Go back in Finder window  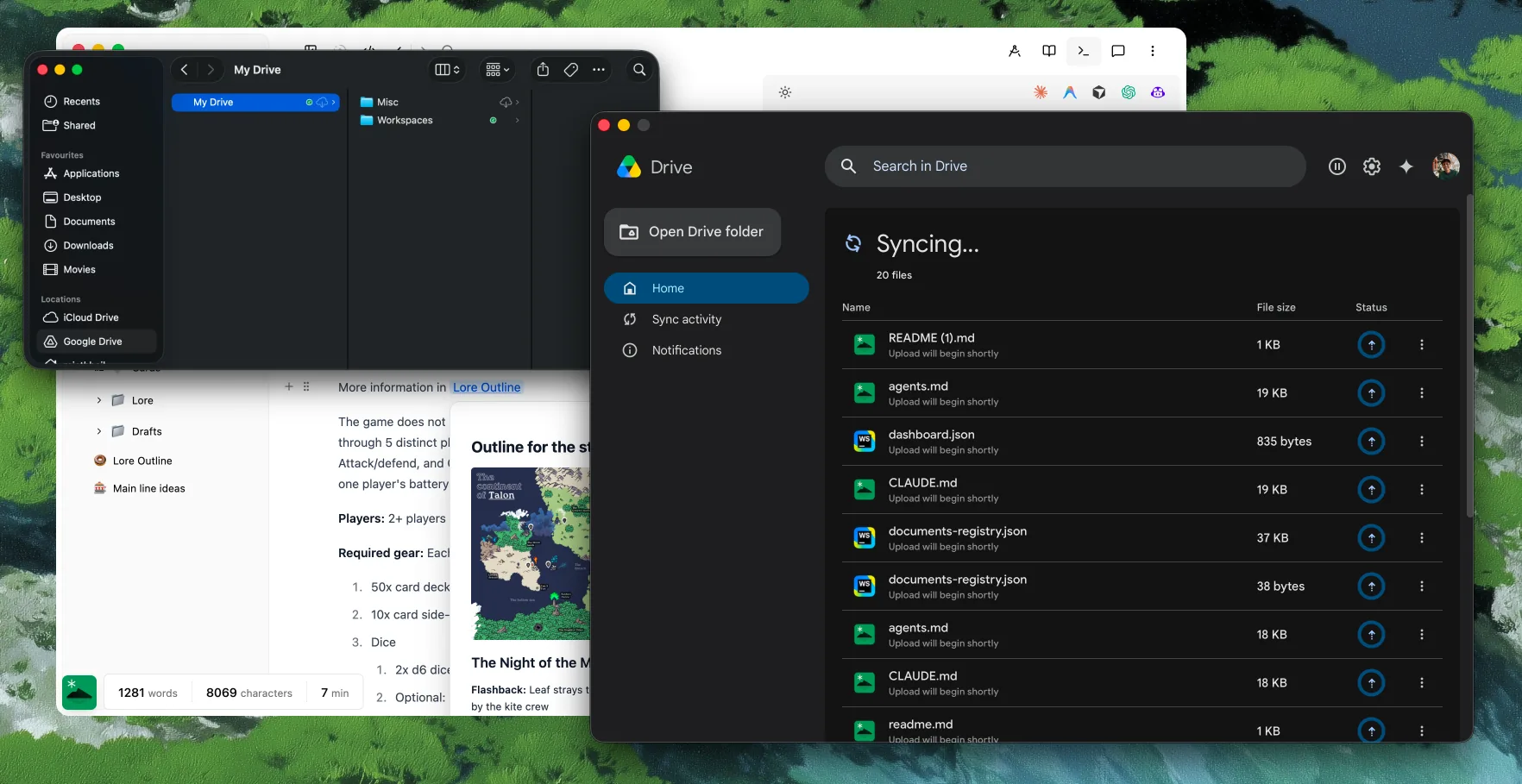[184, 70]
